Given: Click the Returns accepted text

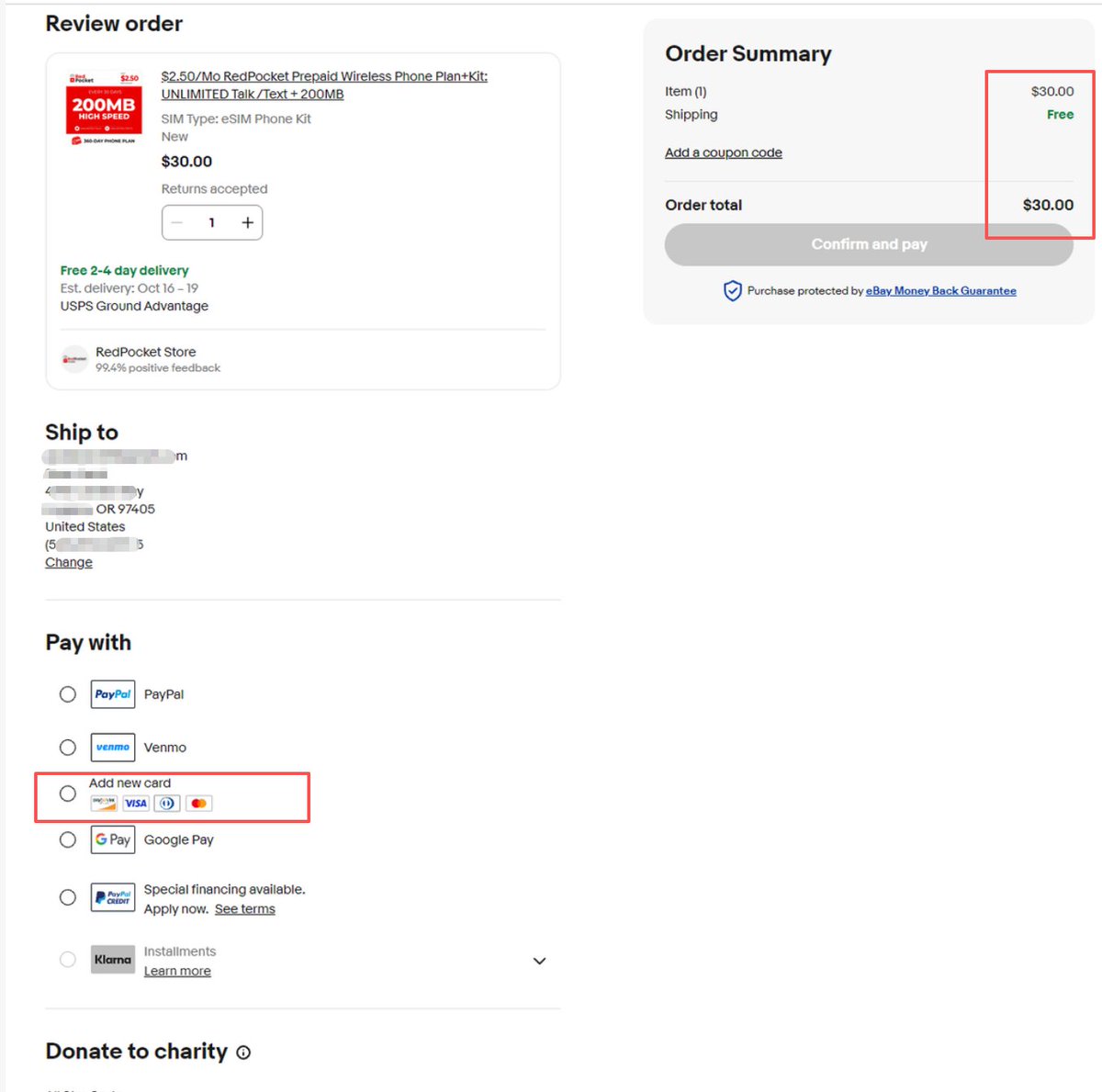Looking at the screenshot, I should click(x=215, y=189).
